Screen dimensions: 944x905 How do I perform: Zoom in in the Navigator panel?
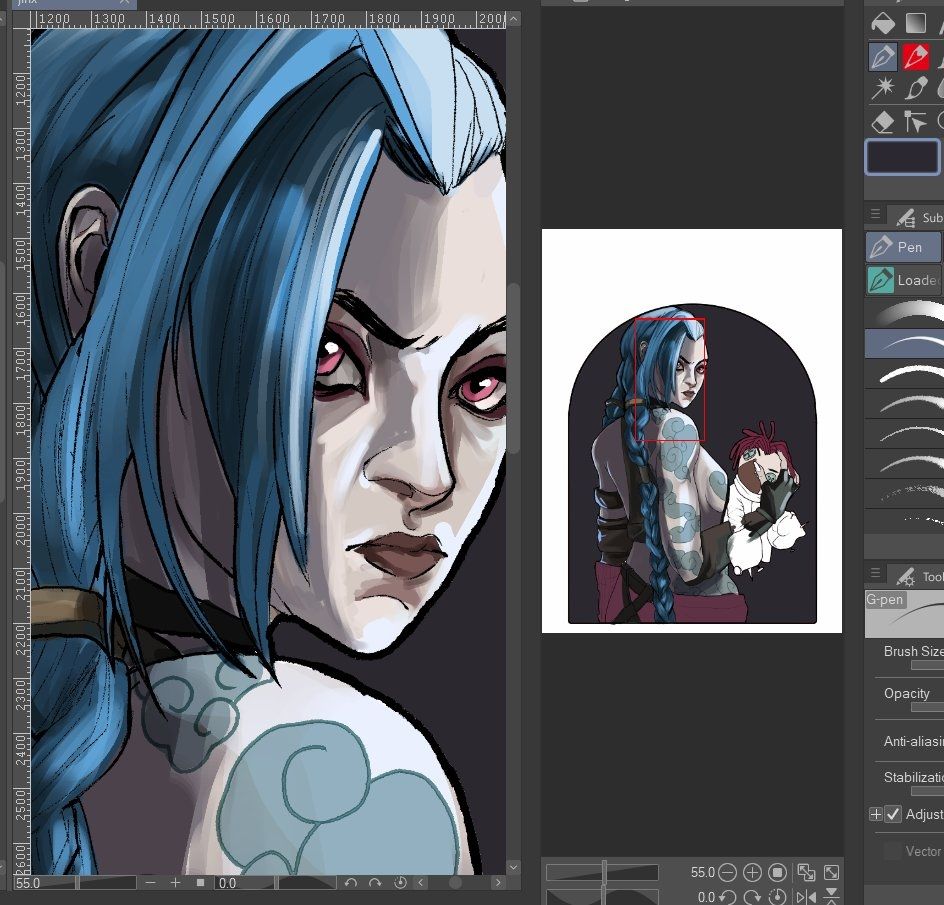tap(752, 872)
